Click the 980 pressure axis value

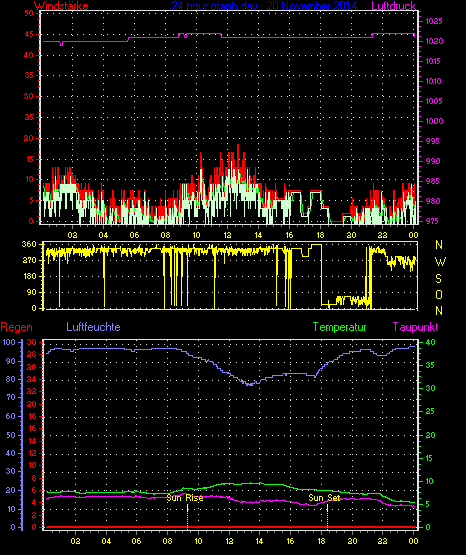coord(433,201)
